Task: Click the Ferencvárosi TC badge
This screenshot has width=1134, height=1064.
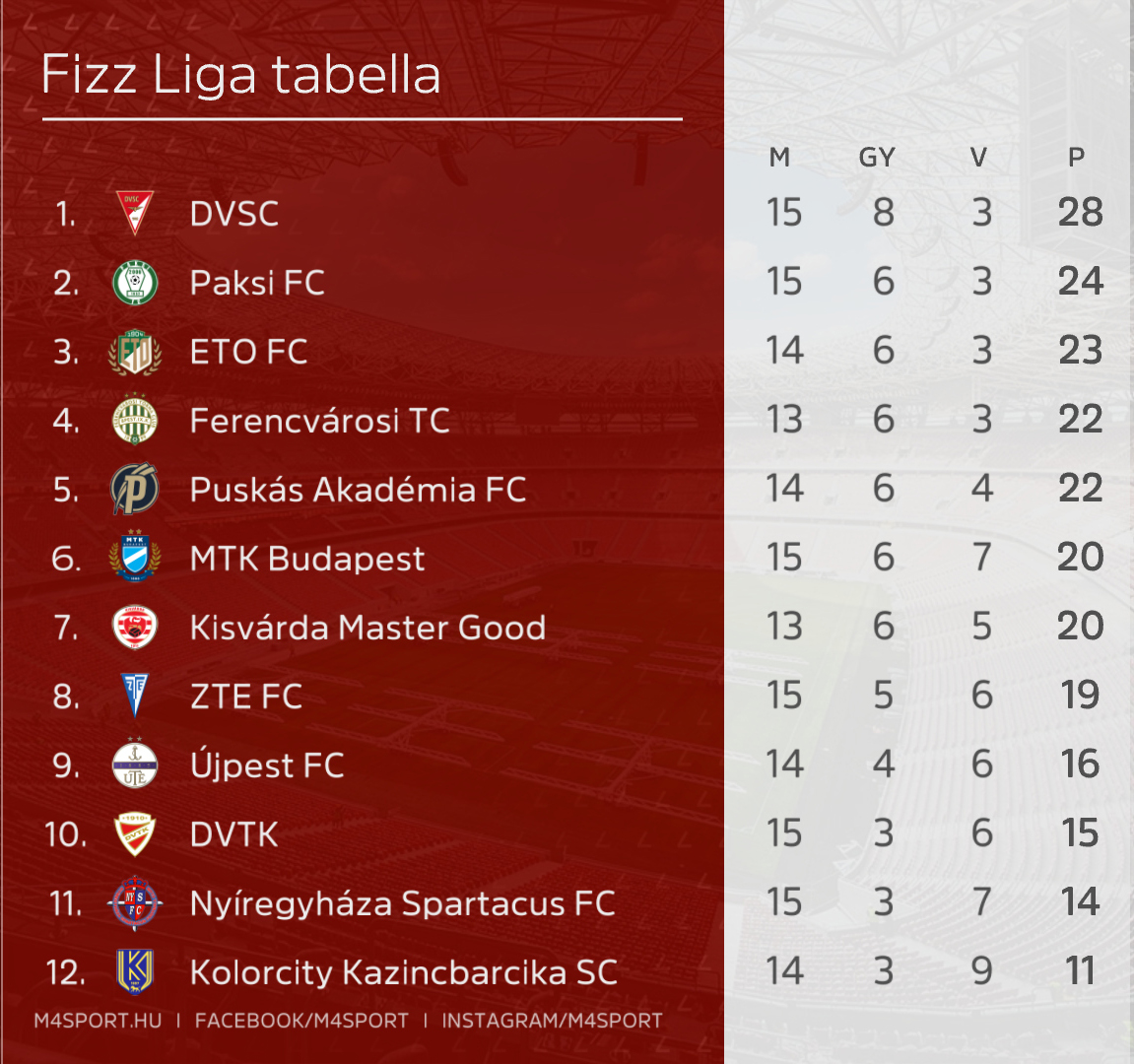Action: click(x=135, y=421)
